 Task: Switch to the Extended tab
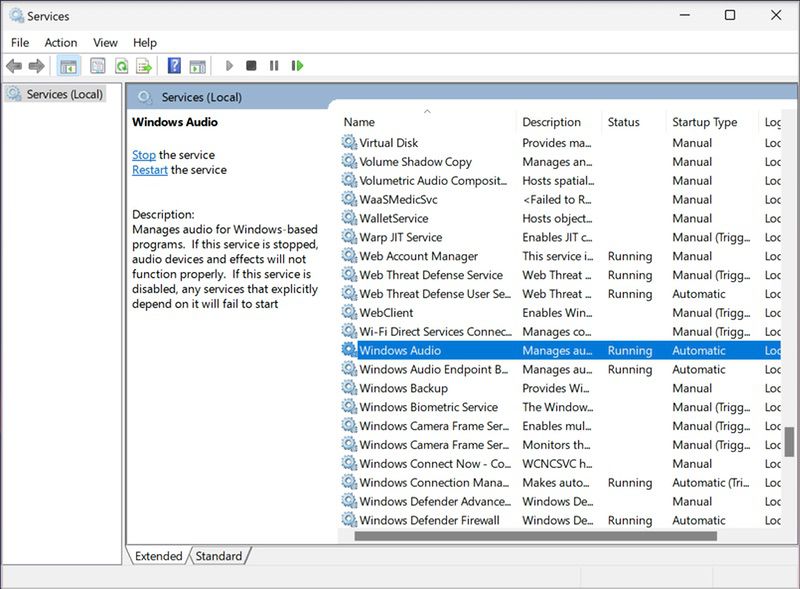[x=158, y=556]
